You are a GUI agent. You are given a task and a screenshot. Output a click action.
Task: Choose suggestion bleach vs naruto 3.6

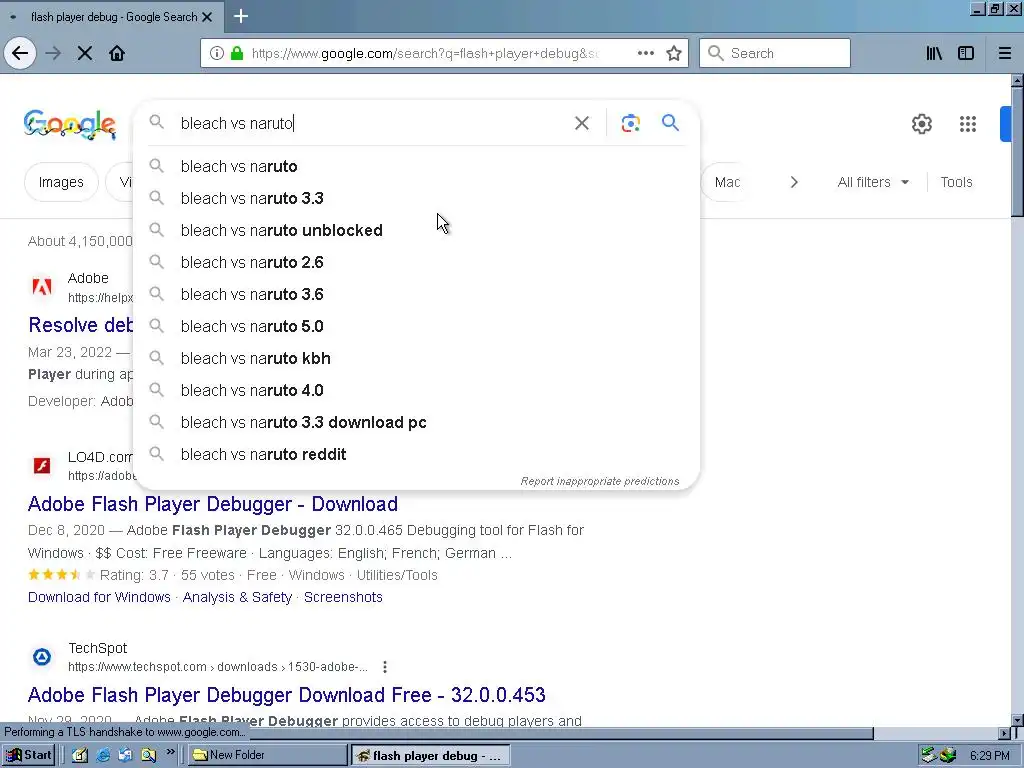pos(416,295)
